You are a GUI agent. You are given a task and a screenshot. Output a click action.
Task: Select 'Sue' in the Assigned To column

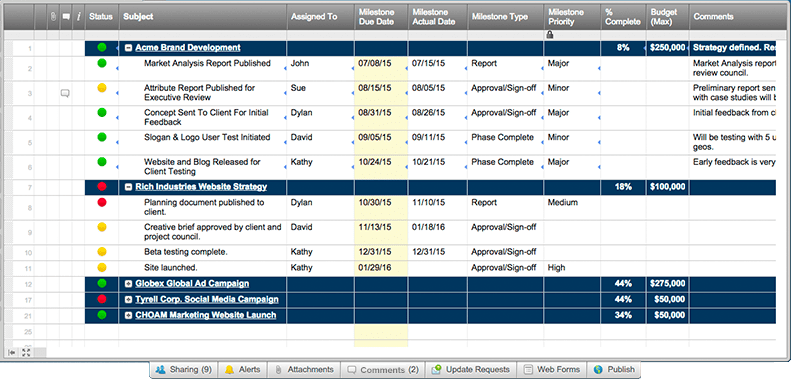320,93
